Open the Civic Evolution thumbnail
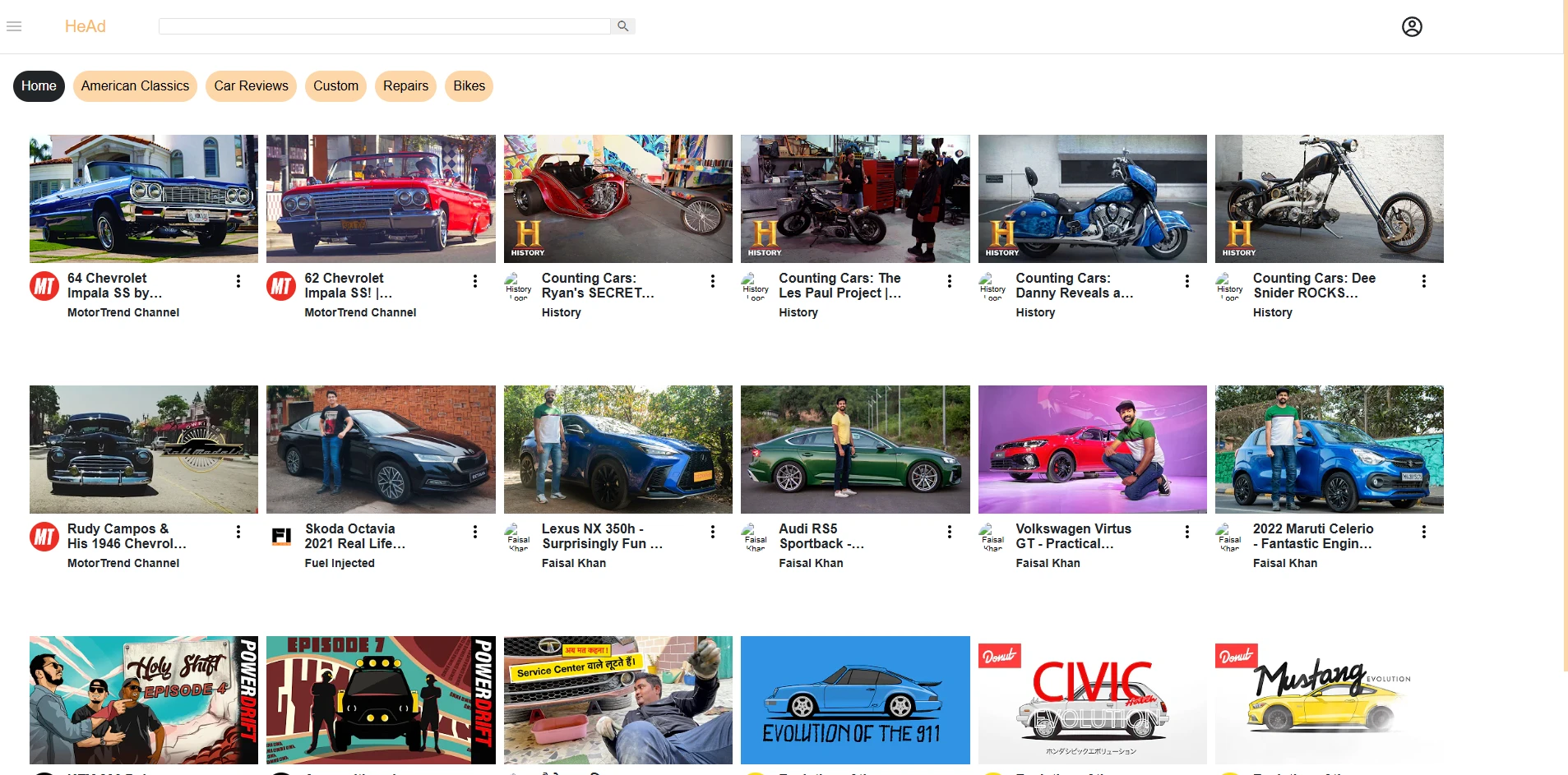 [1093, 700]
